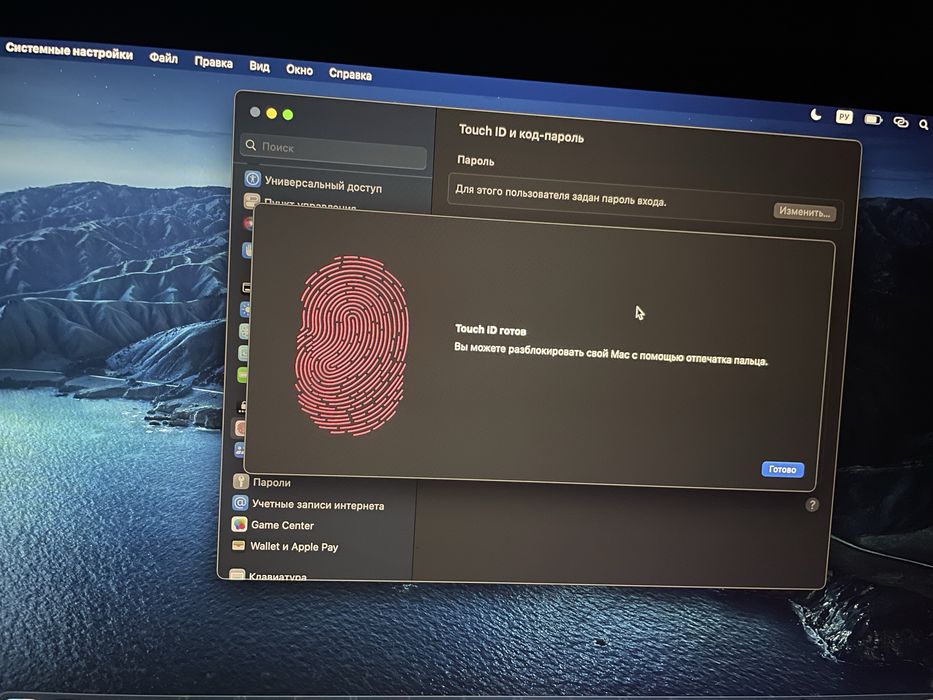Click the "Touch ID готов" heading
The image size is (933, 700).
click(490, 330)
